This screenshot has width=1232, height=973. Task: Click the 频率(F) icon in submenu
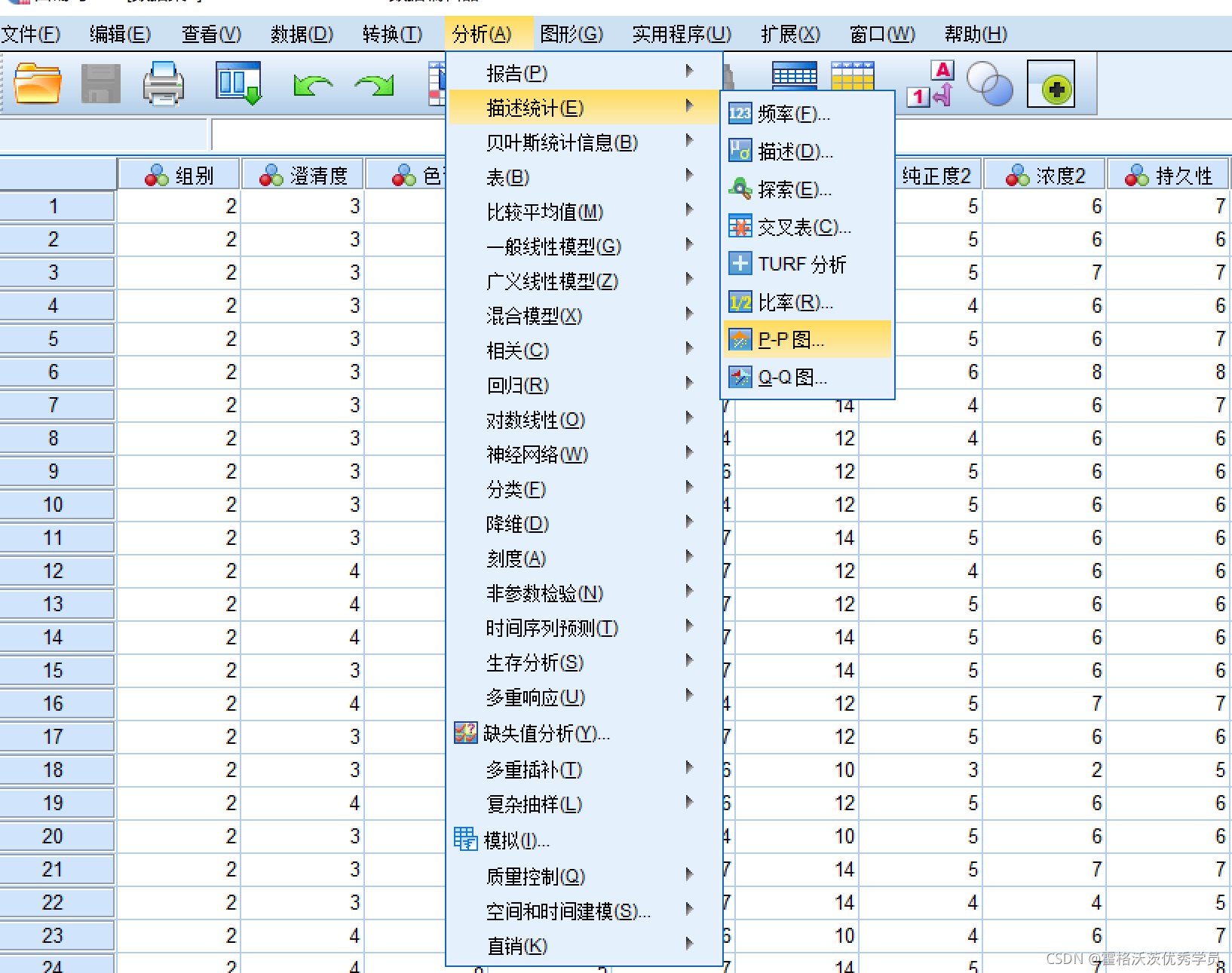coord(740,114)
